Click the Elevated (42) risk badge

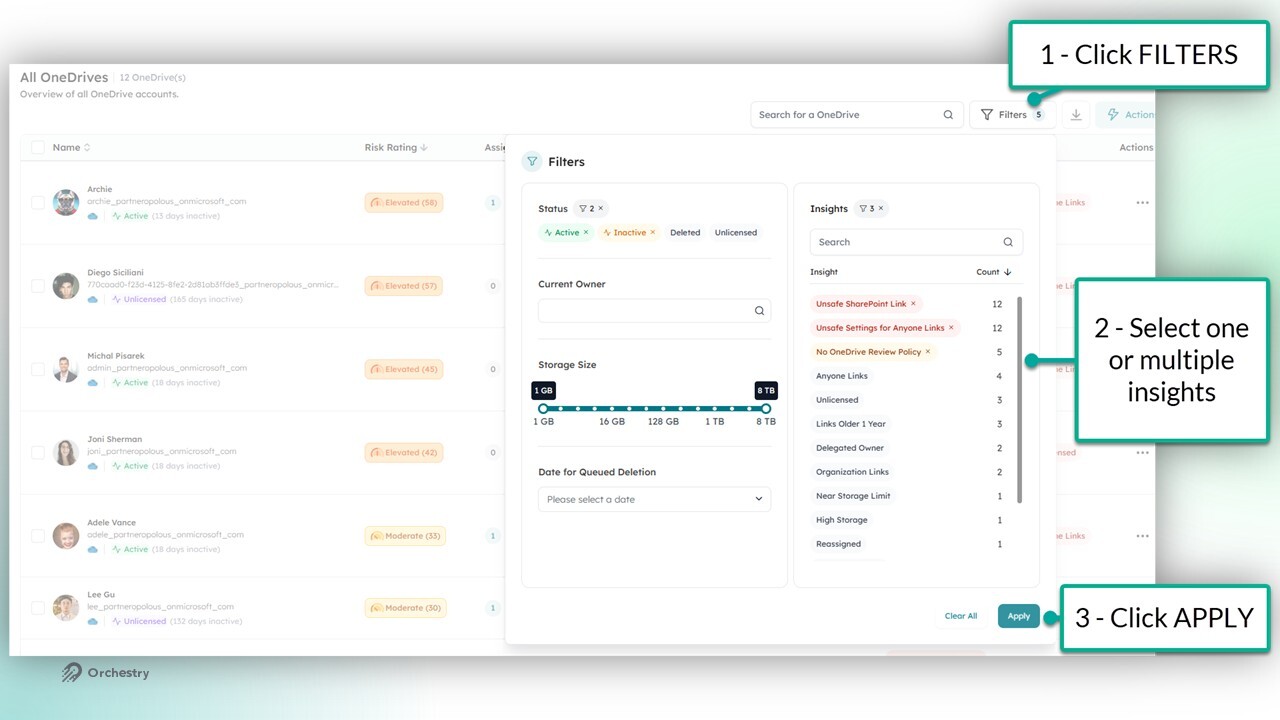(404, 452)
